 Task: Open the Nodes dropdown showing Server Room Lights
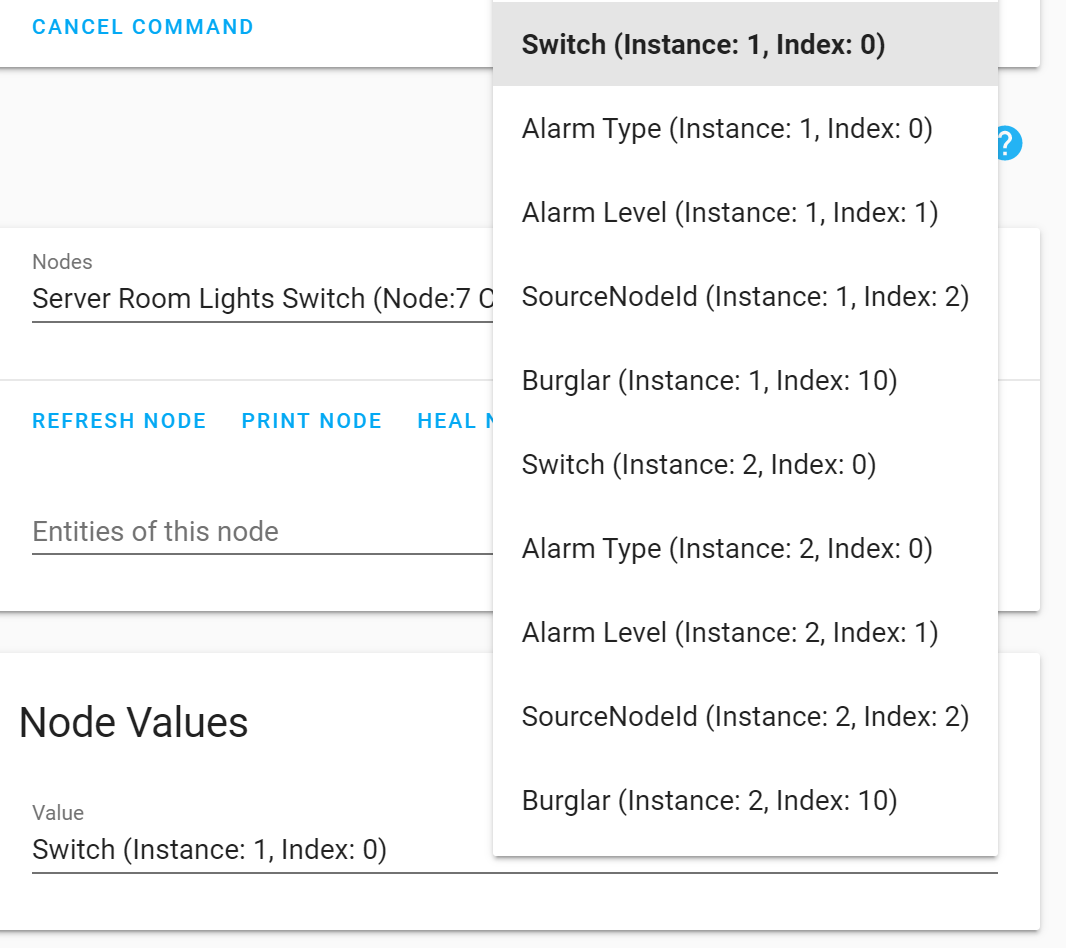pos(262,298)
